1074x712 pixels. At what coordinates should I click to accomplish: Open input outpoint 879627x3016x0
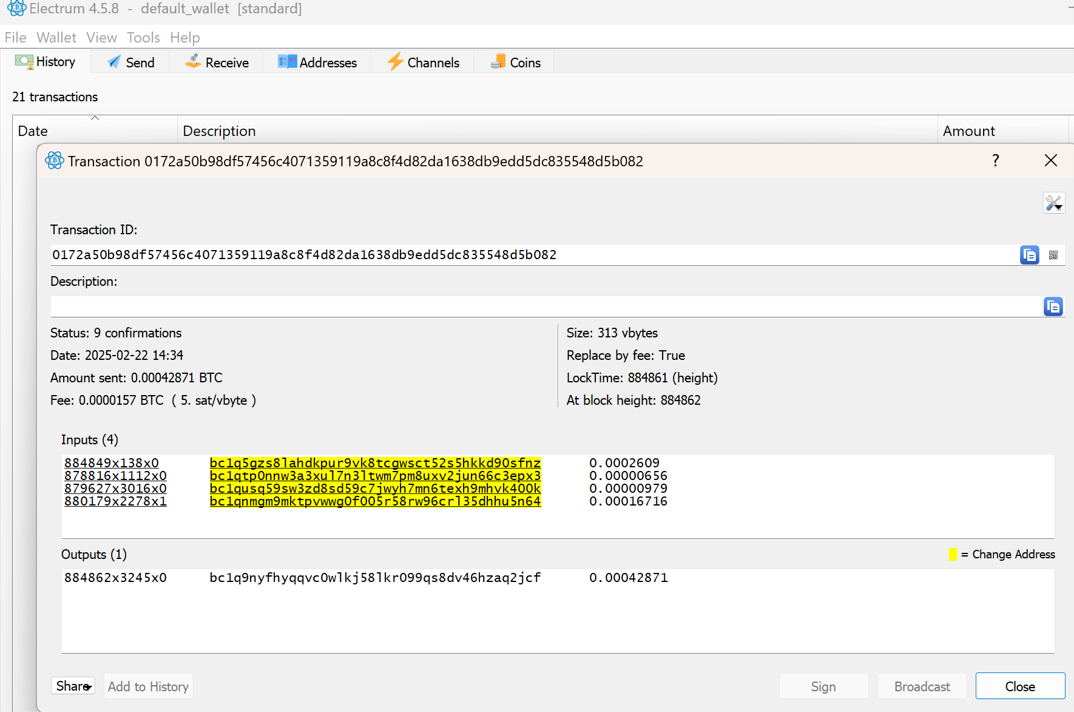point(115,489)
